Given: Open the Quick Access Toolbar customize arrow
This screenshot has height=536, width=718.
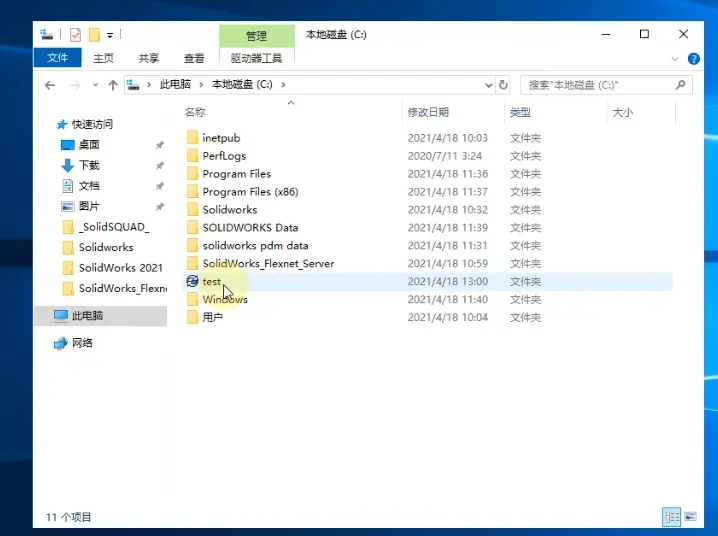Looking at the screenshot, I should tap(110, 35).
